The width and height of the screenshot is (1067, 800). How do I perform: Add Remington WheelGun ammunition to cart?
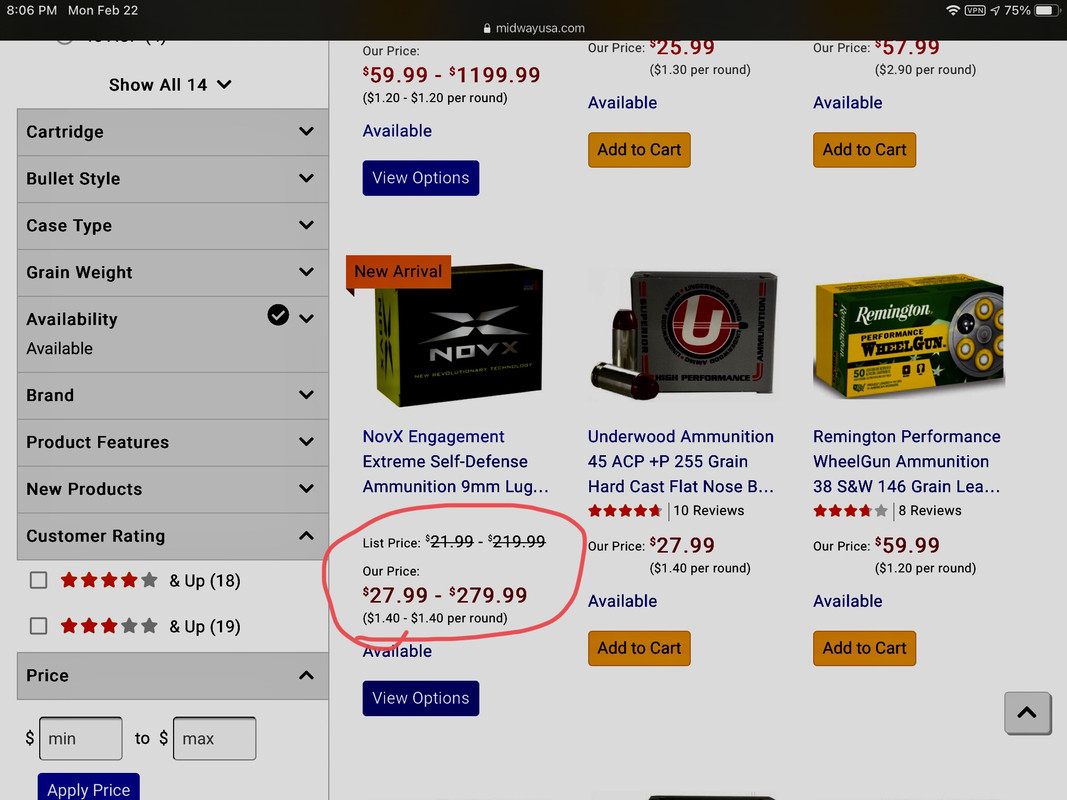tap(864, 648)
